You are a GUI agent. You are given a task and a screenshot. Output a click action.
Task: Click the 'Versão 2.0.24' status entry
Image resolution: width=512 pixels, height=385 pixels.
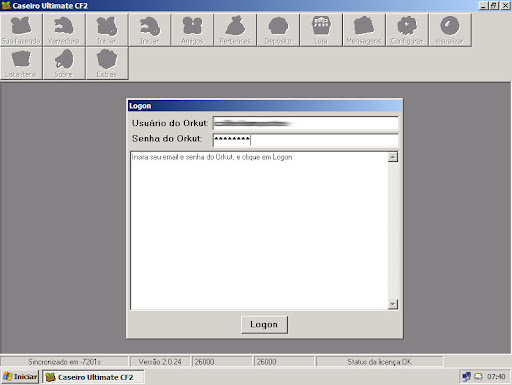[x=160, y=362]
